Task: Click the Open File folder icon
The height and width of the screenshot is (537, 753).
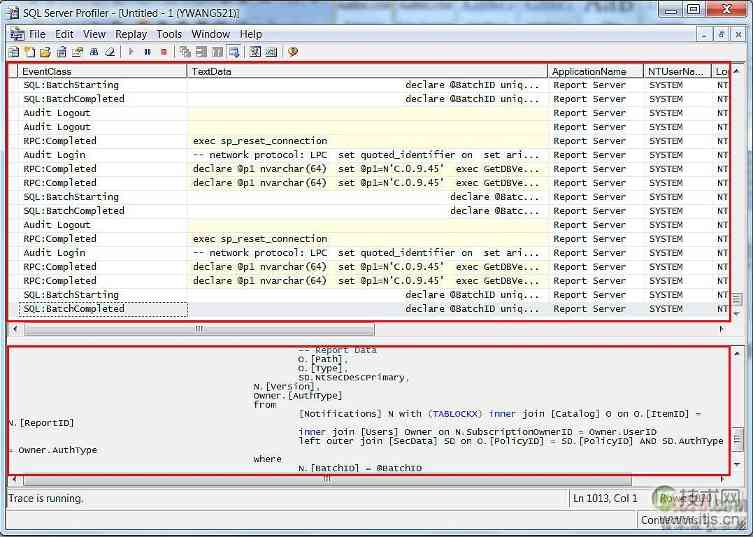Action: coord(45,52)
